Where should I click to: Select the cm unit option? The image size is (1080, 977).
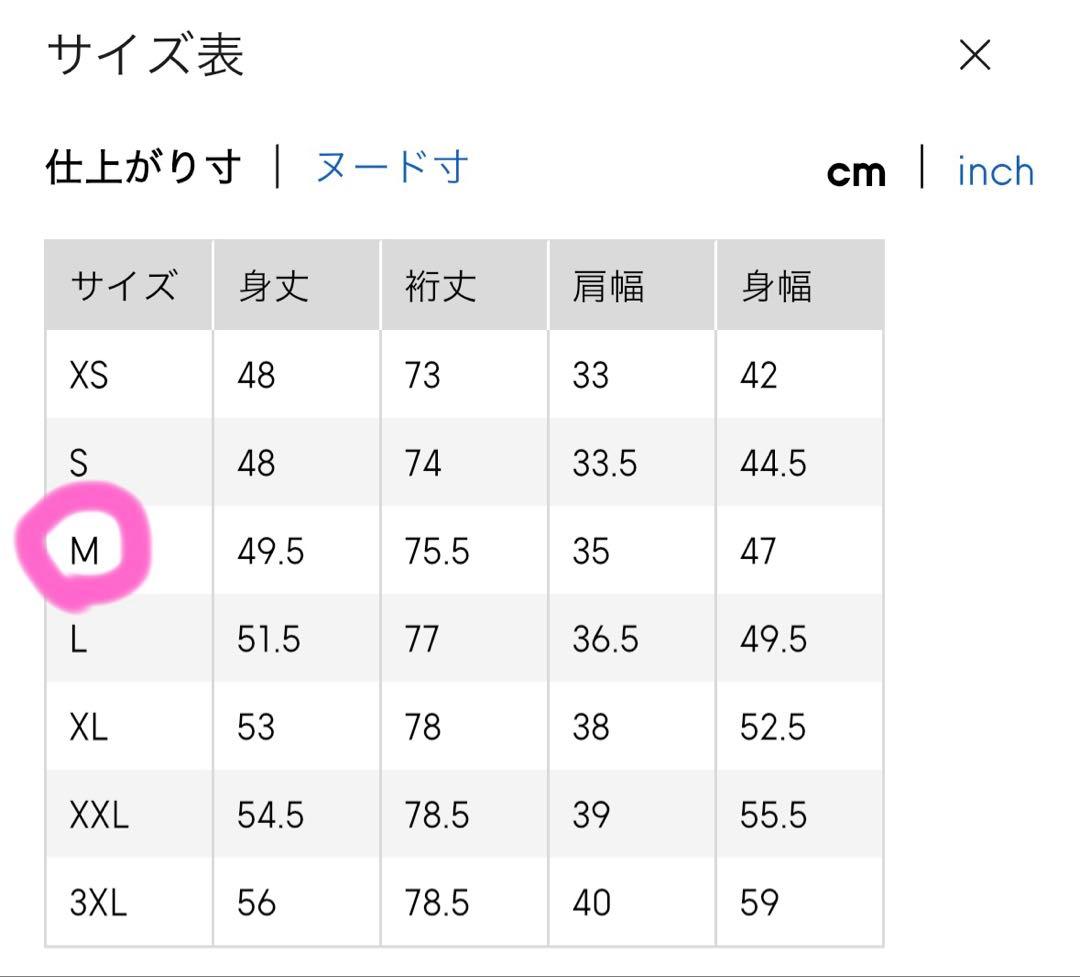pos(856,173)
